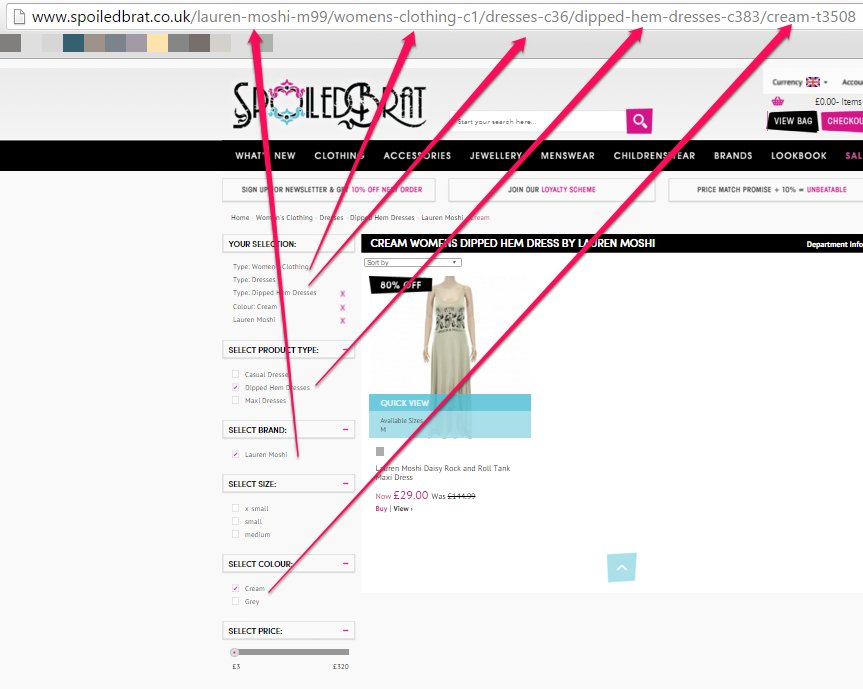
Task: Click the back-to-top arrow button
Action: point(622,567)
